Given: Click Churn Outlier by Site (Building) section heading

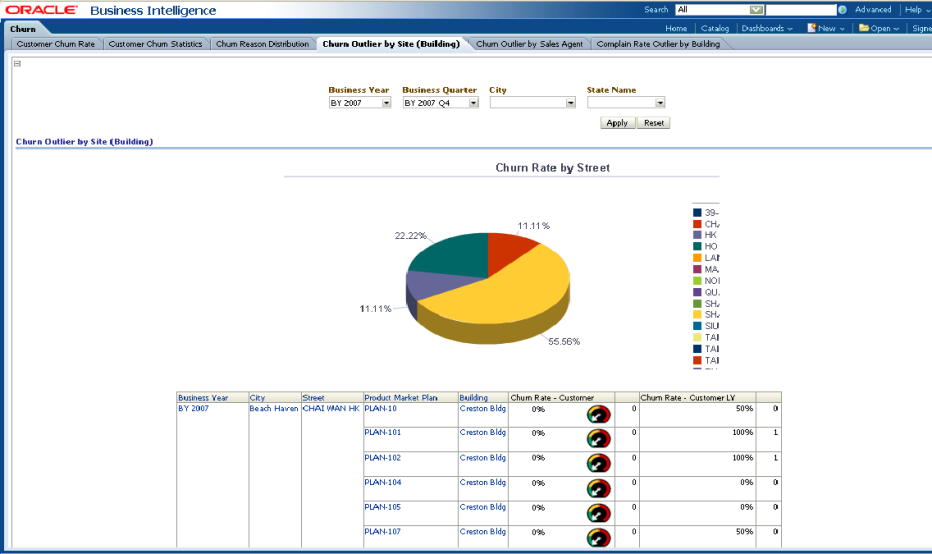Looking at the screenshot, I should 84,141.
